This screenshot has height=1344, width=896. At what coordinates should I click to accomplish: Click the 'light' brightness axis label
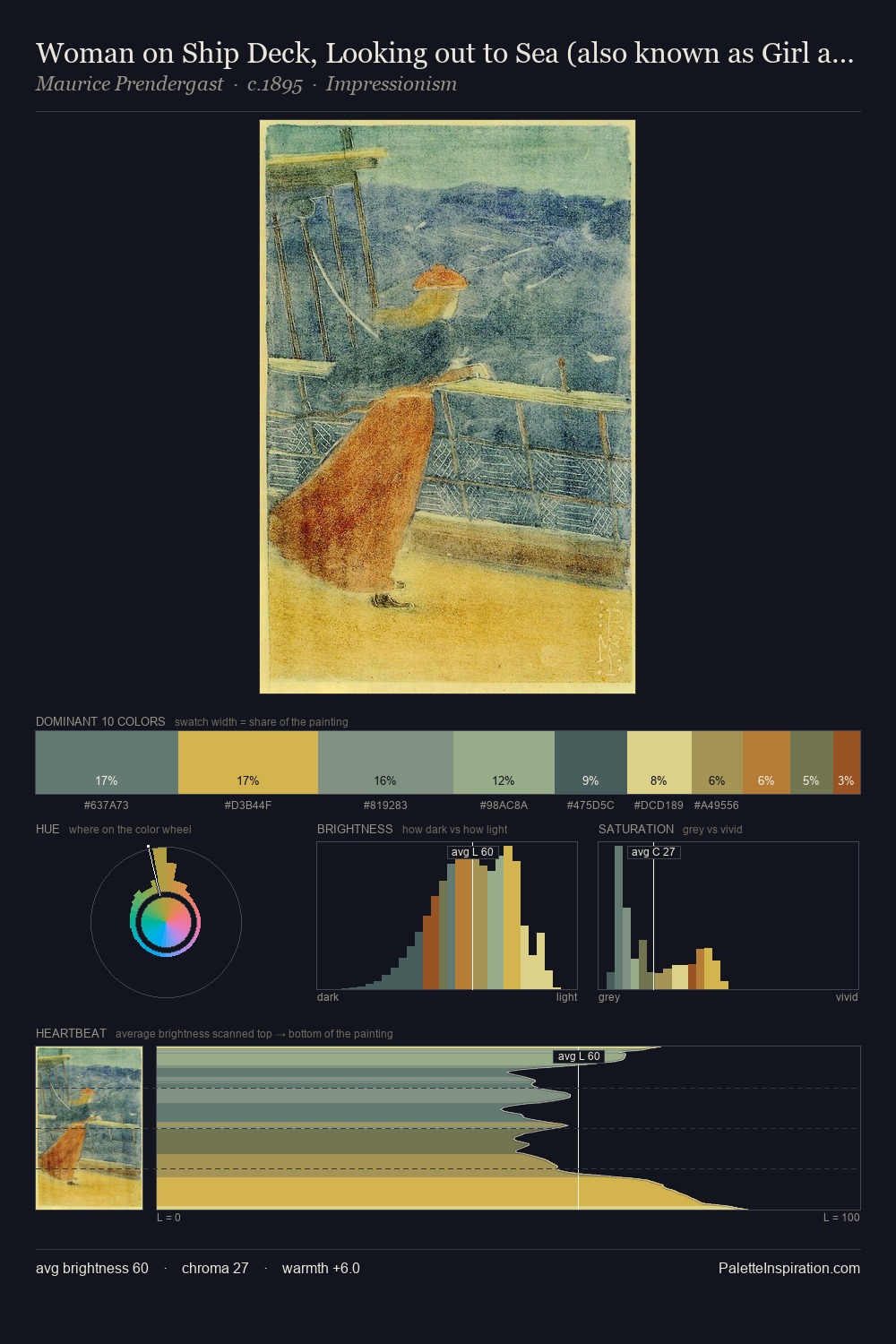click(x=567, y=997)
